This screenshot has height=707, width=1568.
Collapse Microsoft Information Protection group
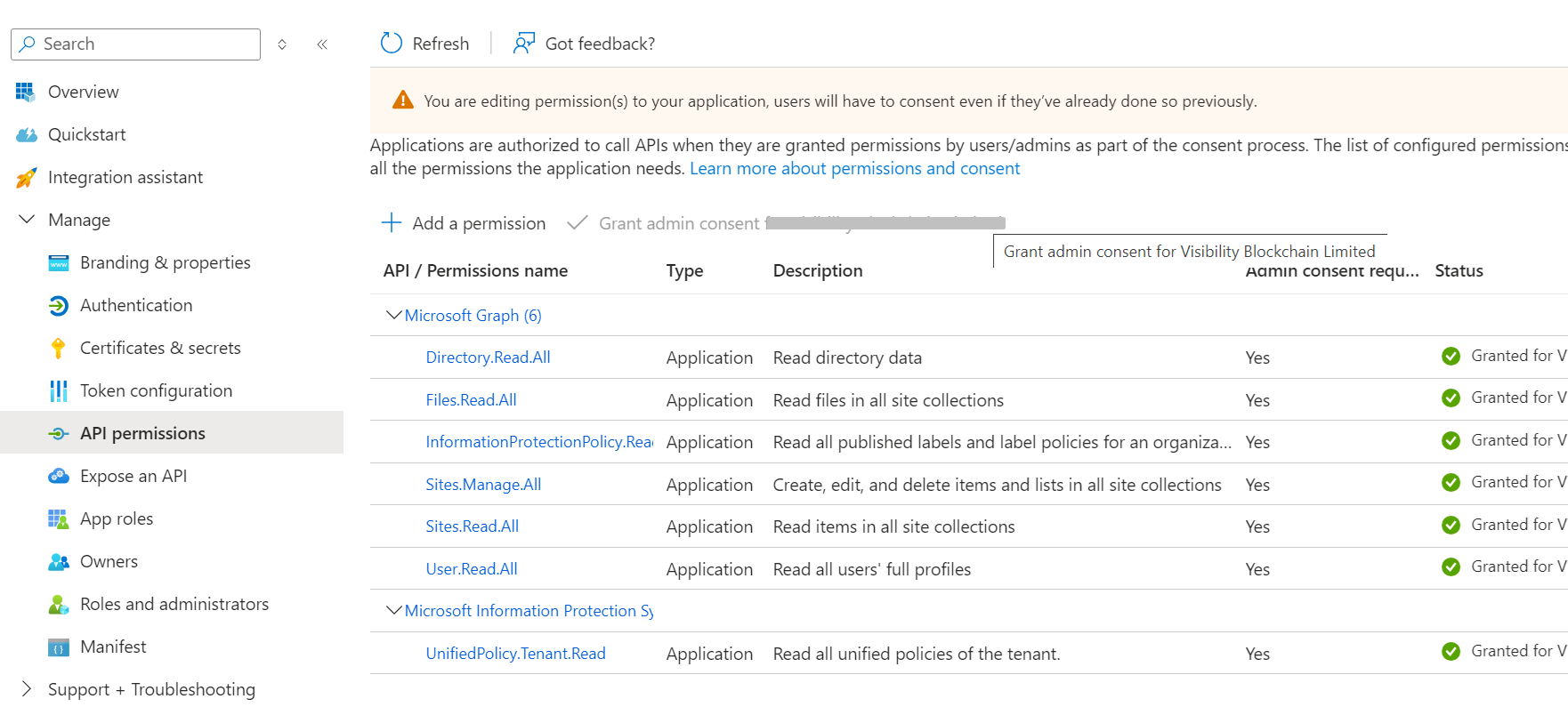point(393,611)
